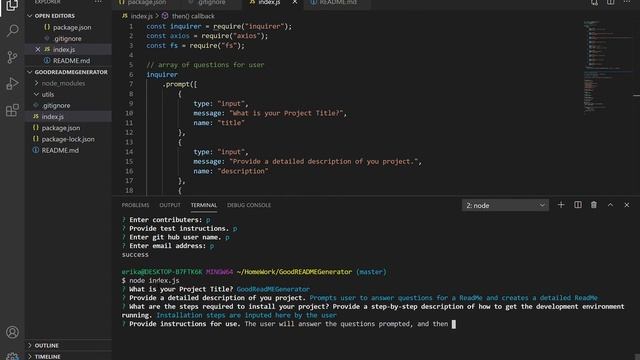This screenshot has height=360, width=640.
Task: Close index.js in Open Editors list
Action: pos(38,49)
